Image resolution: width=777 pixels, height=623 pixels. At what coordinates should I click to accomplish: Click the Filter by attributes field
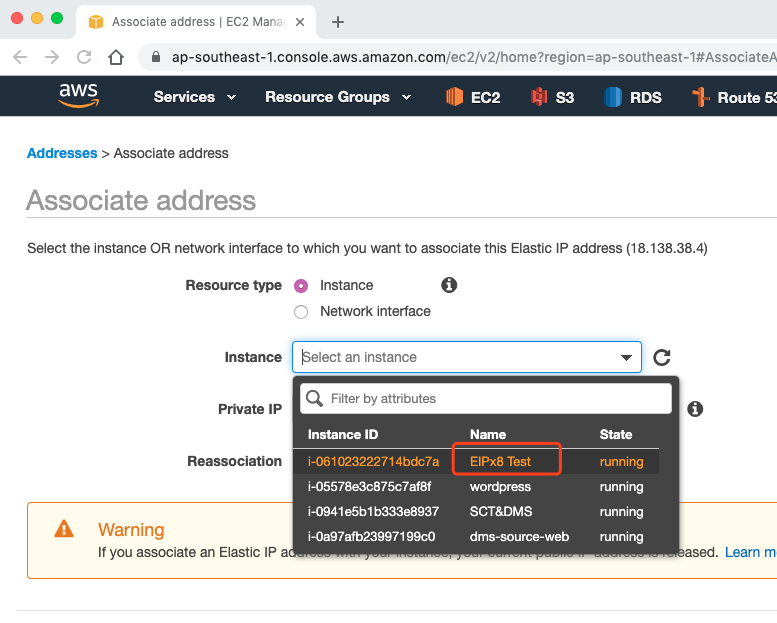click(486, 398)
